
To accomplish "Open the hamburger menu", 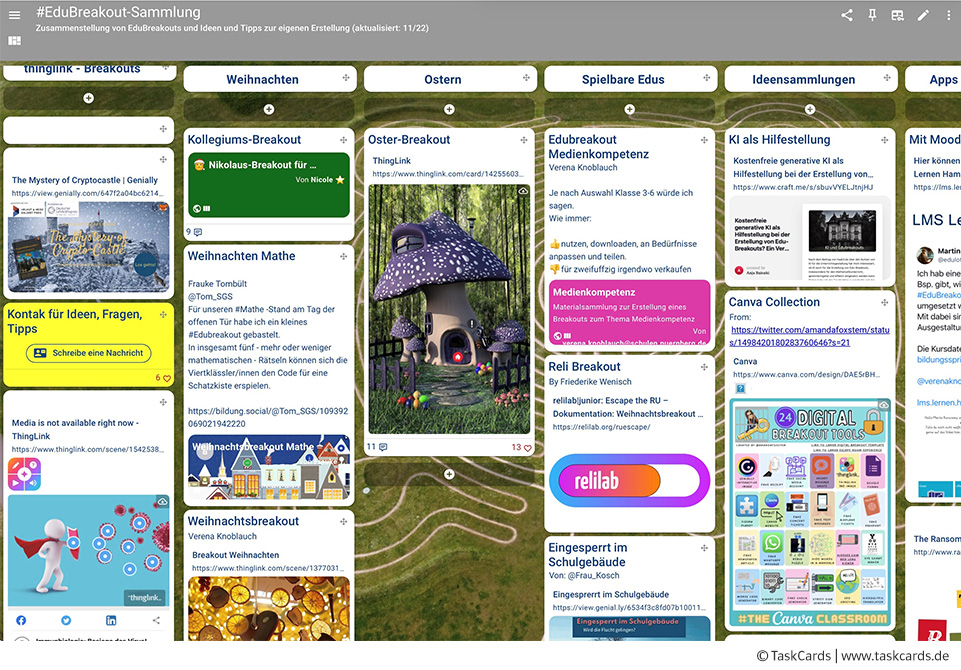I will (x=14, y=15).
